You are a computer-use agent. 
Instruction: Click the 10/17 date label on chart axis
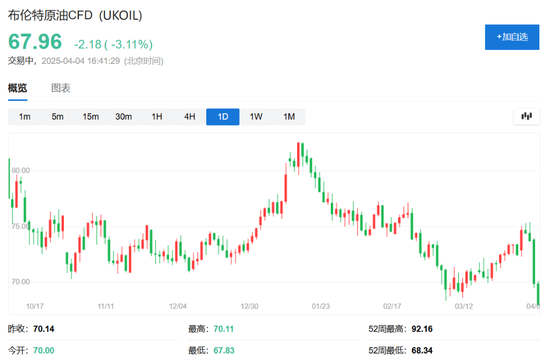[x=35, y=306]
